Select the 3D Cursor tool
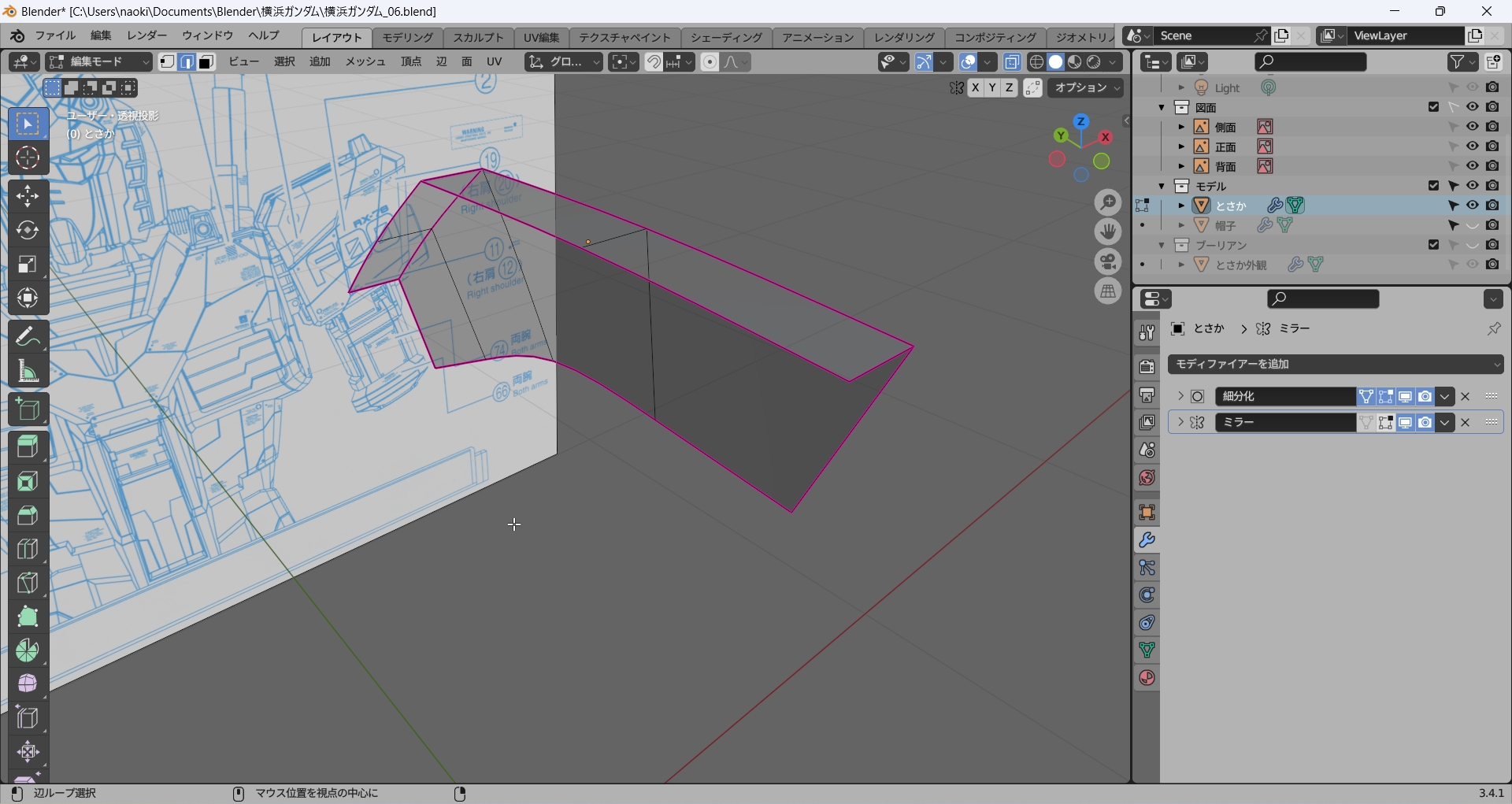The height and width of the screenshot is (804, 1512). click(28, 158)
